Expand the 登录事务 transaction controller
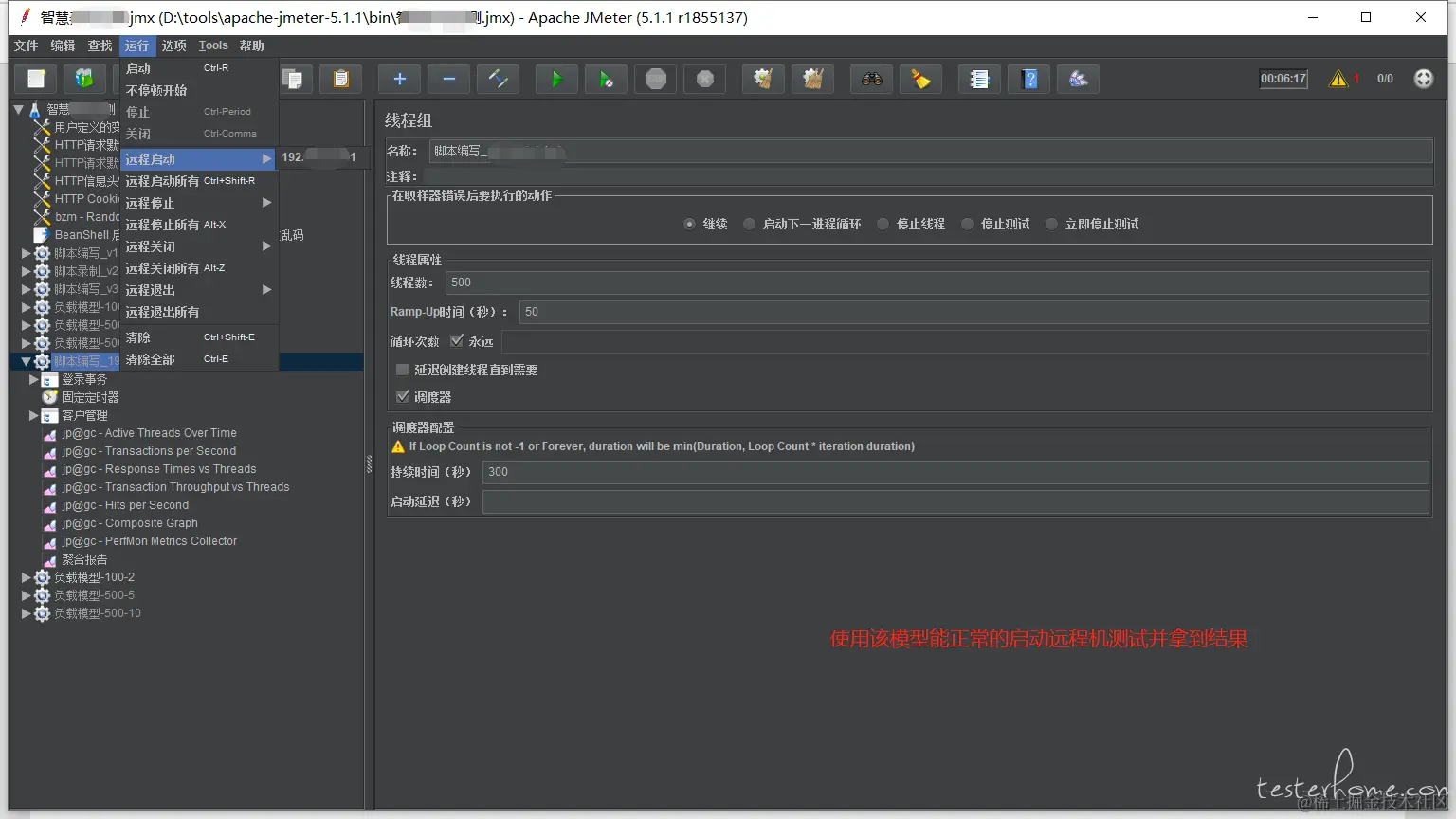 (33, 379)
